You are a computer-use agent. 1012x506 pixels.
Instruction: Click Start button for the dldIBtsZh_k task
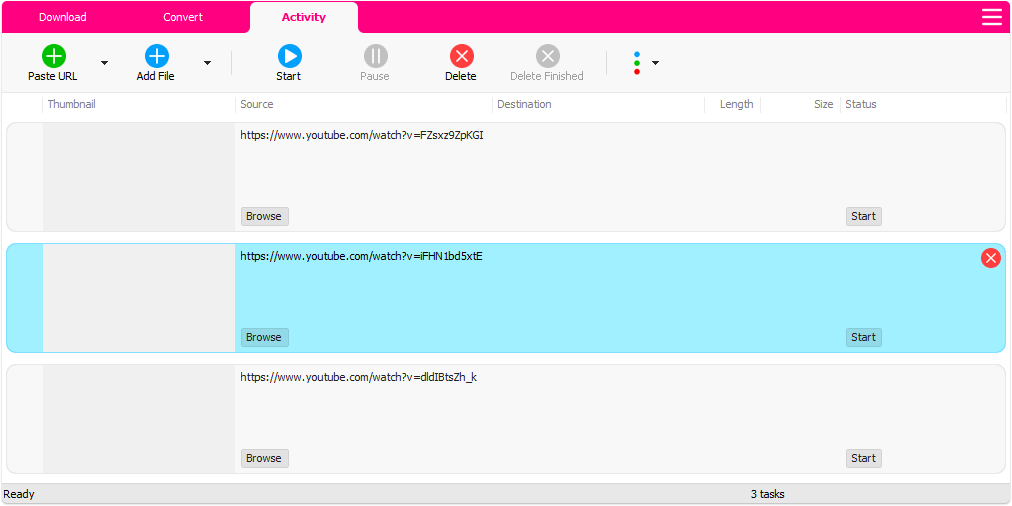(x=863, y=458)
